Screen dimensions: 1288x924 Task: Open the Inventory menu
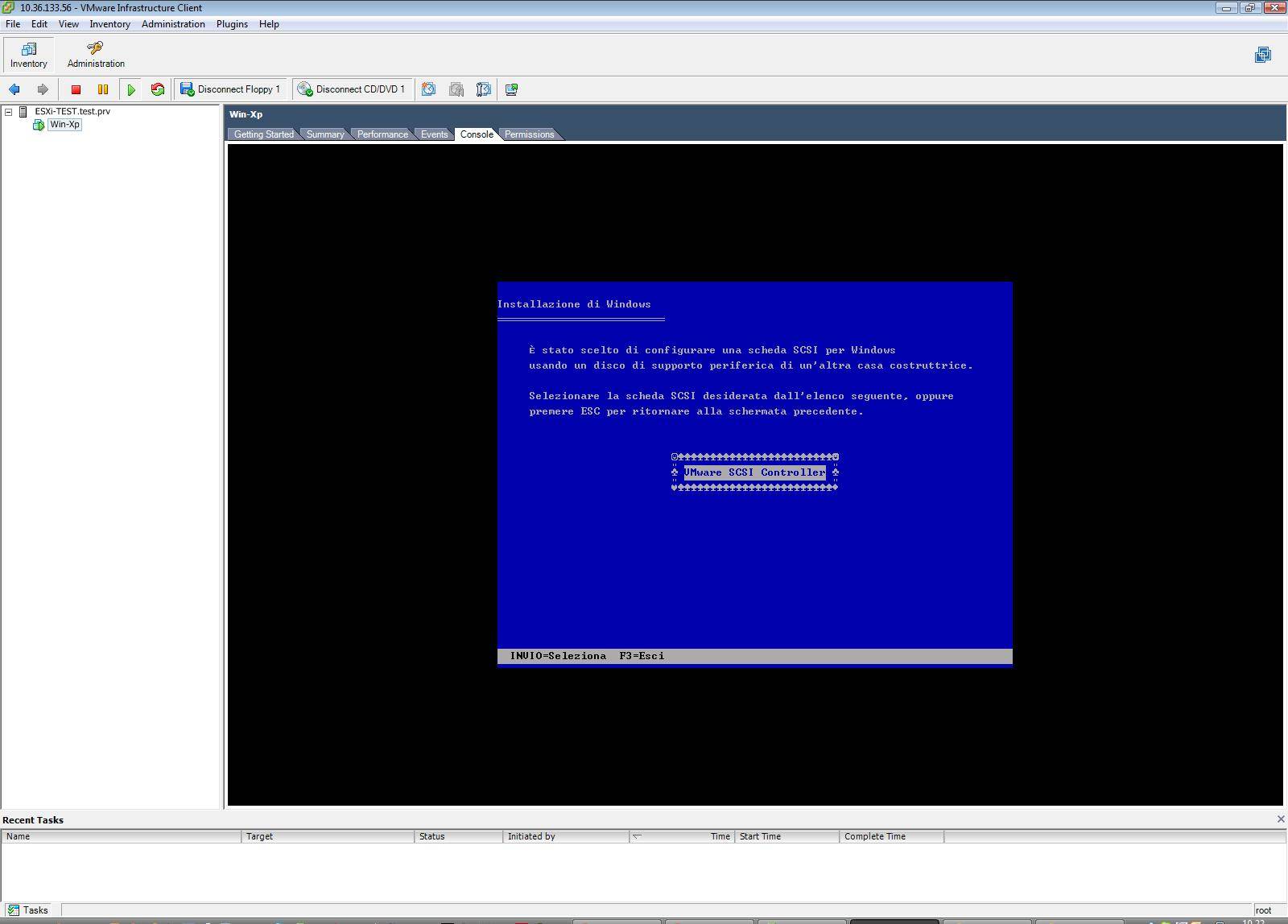(110, 24)
